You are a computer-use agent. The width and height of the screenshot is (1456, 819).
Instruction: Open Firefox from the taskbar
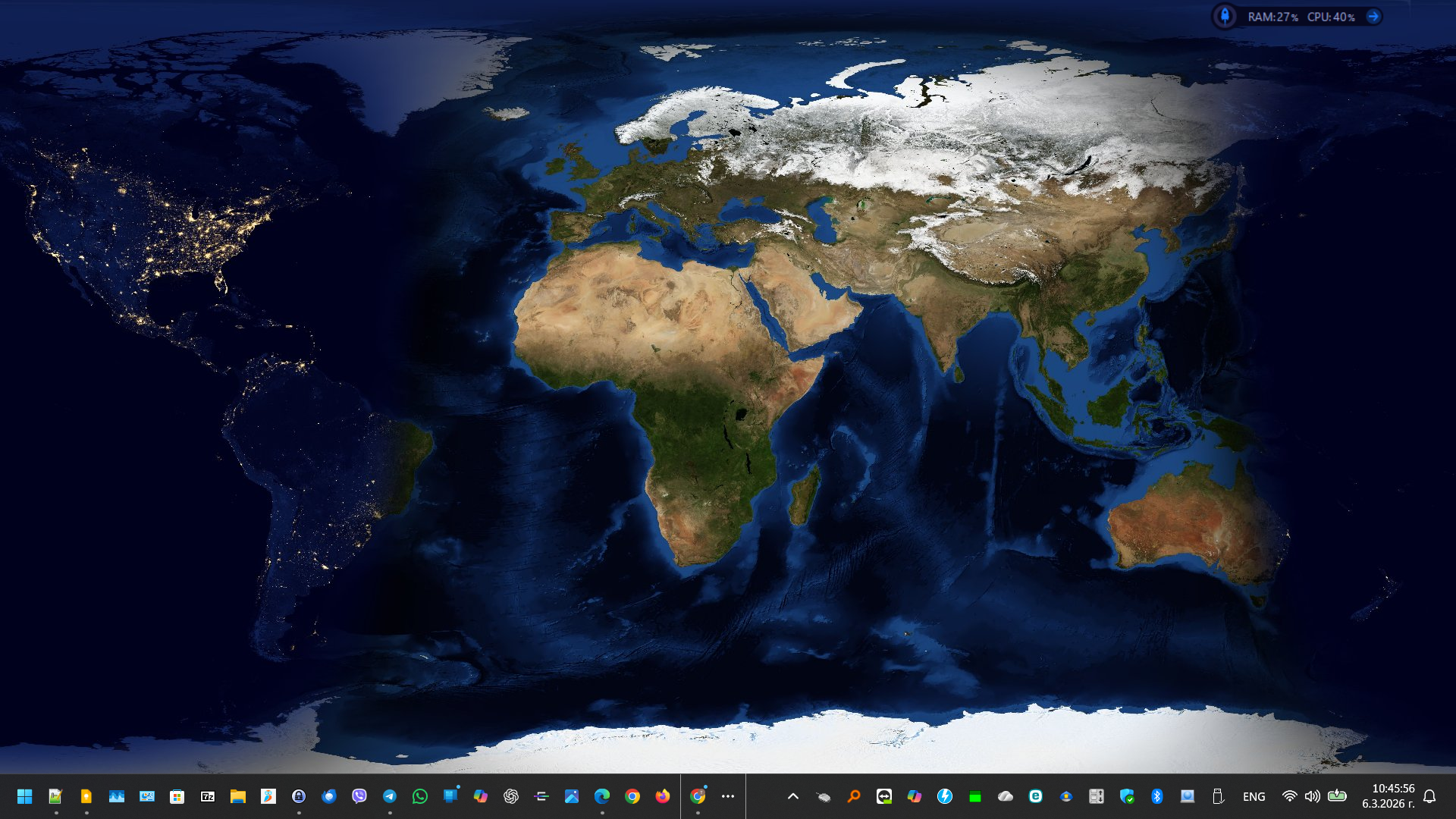(x=663, y=796)
